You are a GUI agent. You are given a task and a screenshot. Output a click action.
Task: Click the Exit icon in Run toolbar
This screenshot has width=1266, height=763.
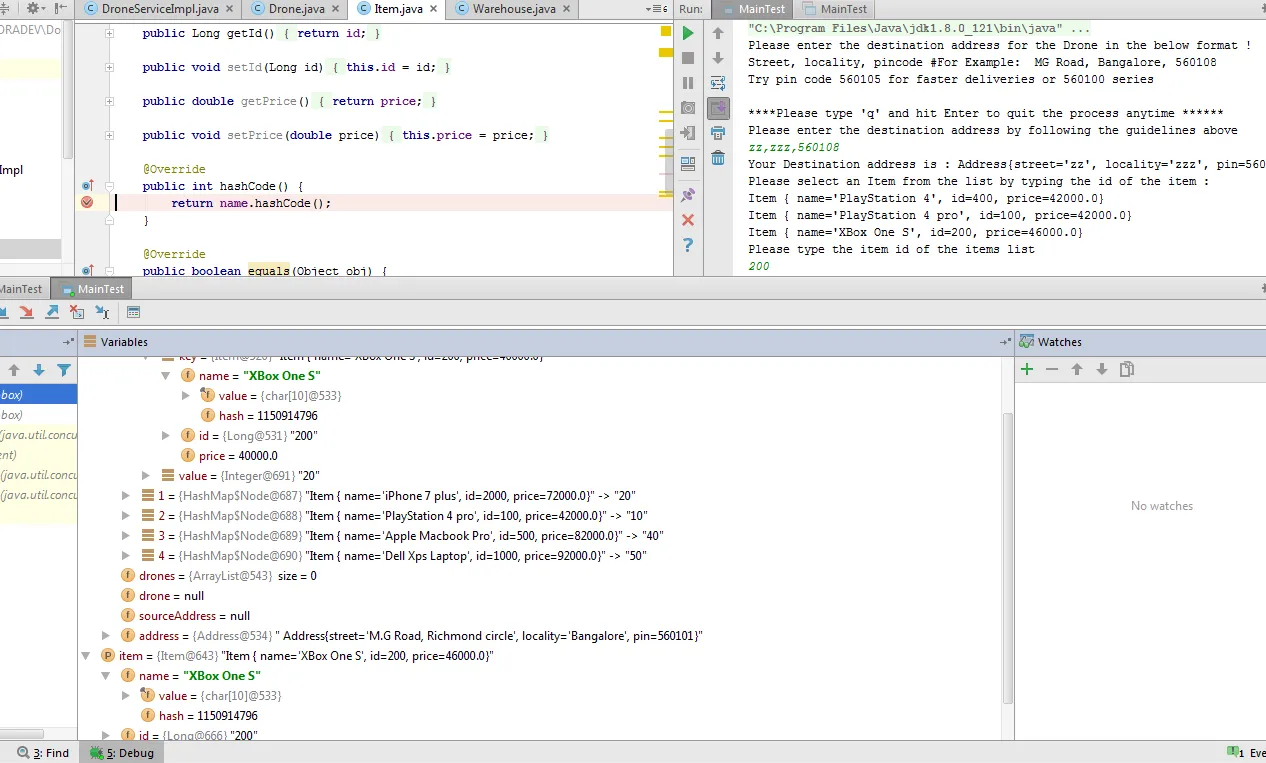coord(688,132)
